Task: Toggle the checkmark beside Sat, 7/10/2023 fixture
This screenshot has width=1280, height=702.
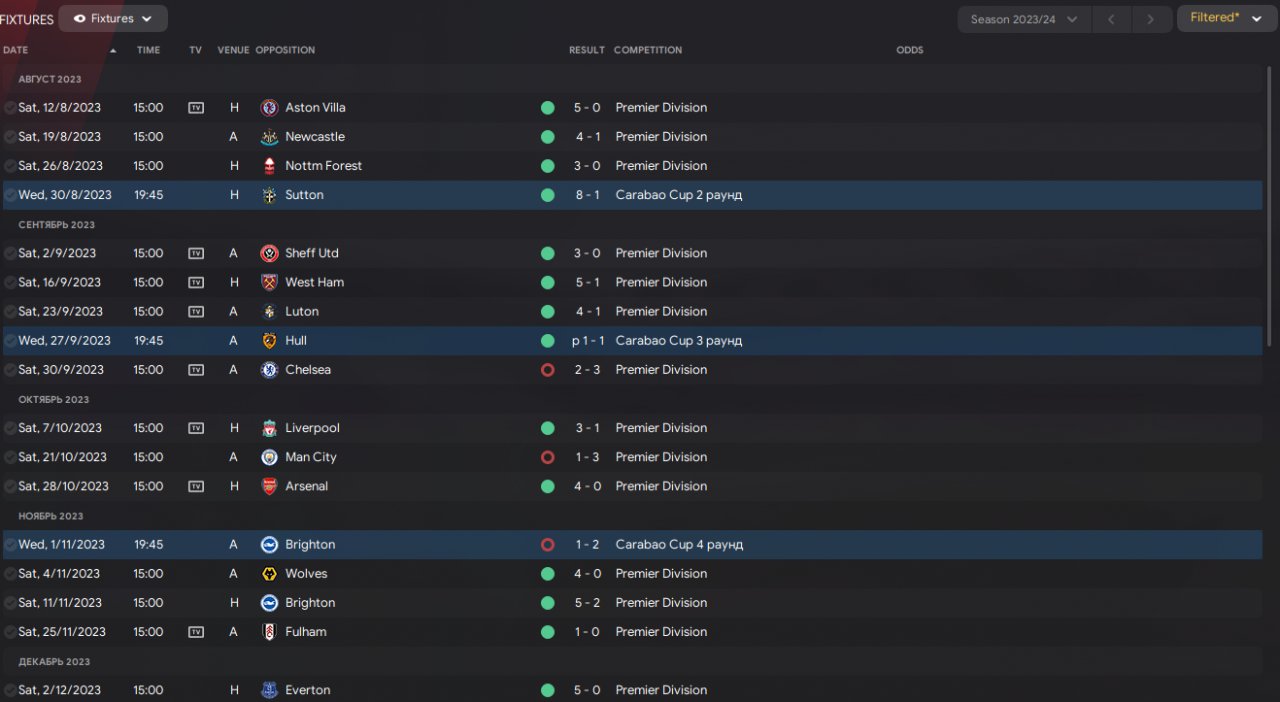Action: tap(10, 428)
